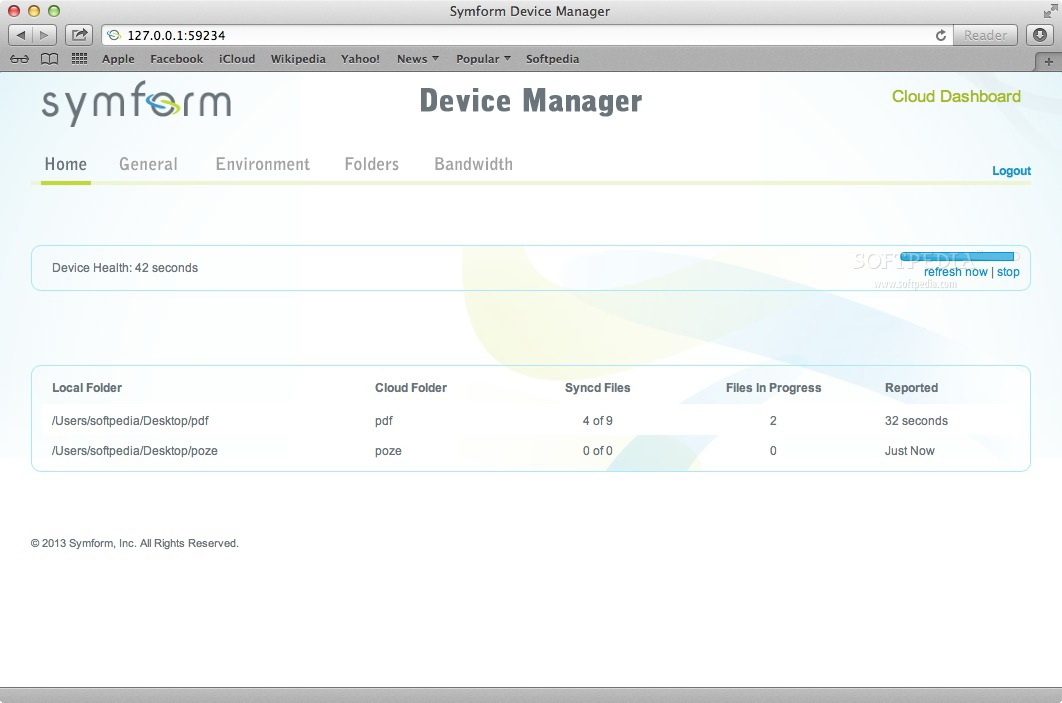Click the reload page icon
Screen dimensions: 1062x703
pos(941,35)
